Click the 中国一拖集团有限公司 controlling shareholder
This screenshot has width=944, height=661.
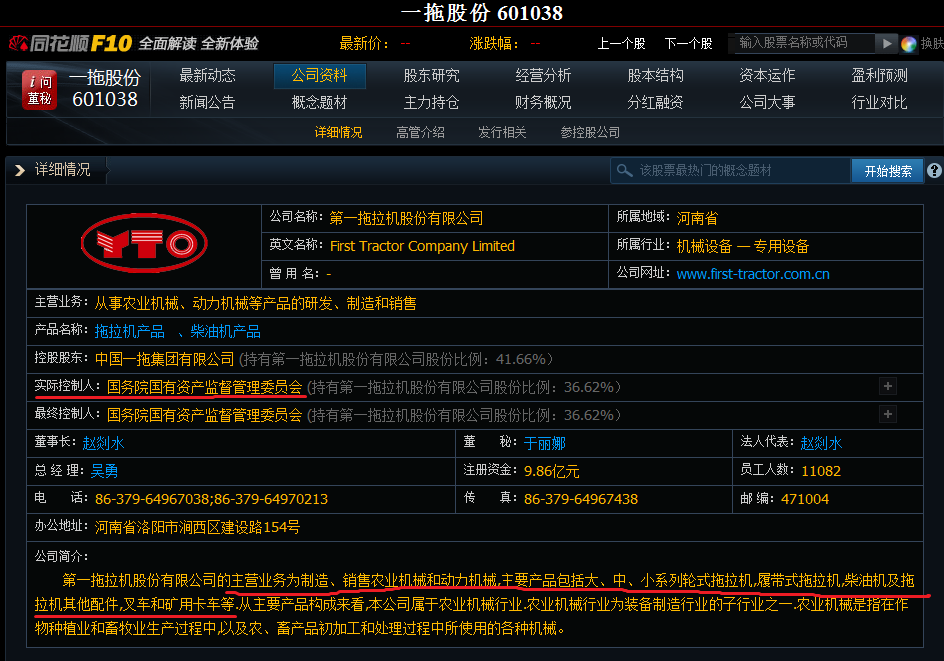[164, 359]
